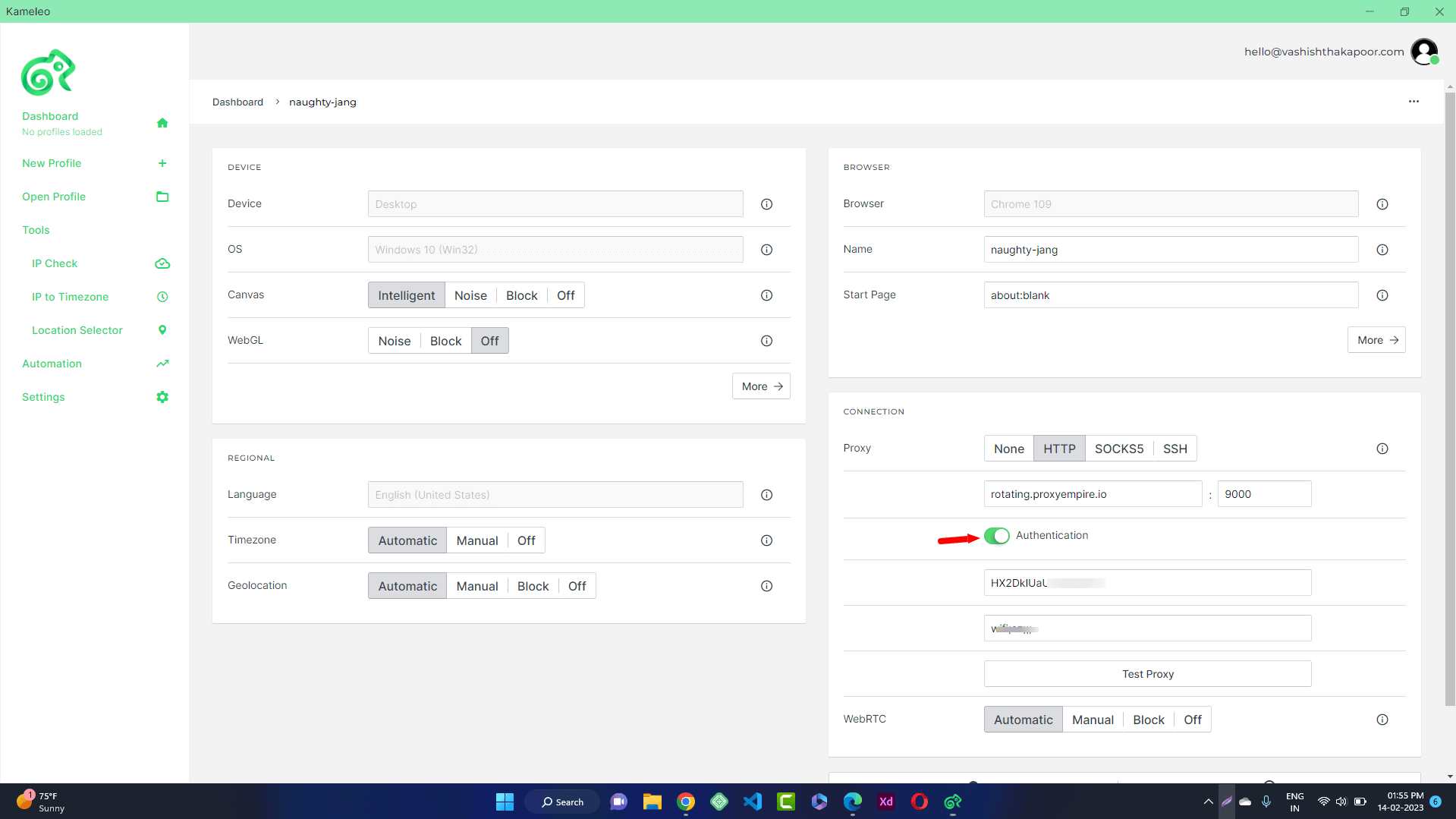Viewport: 1456px width, 819px height.
Task: Open the IP to Timezone tool
Action: pyautogui.click(x=70, y=297)
